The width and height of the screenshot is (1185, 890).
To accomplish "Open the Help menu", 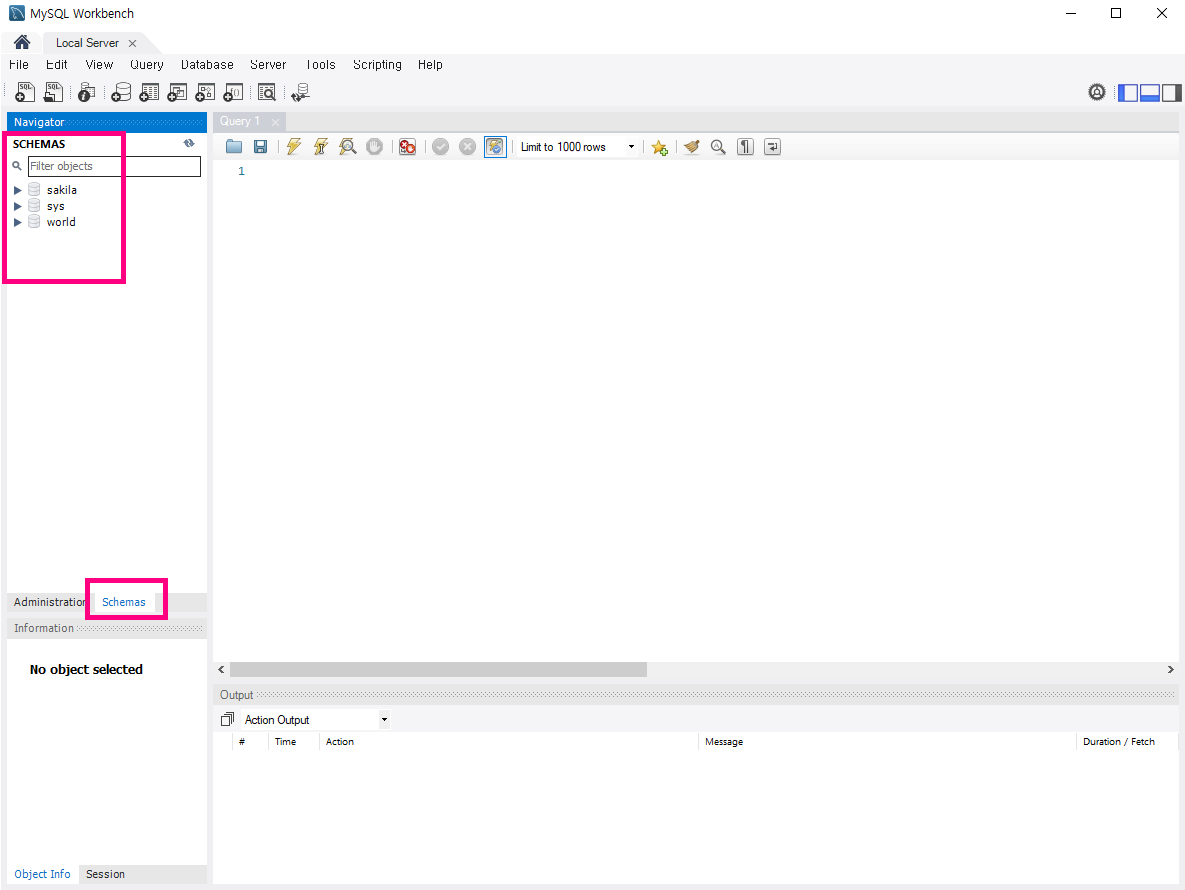I will click(x=430, y=65).
